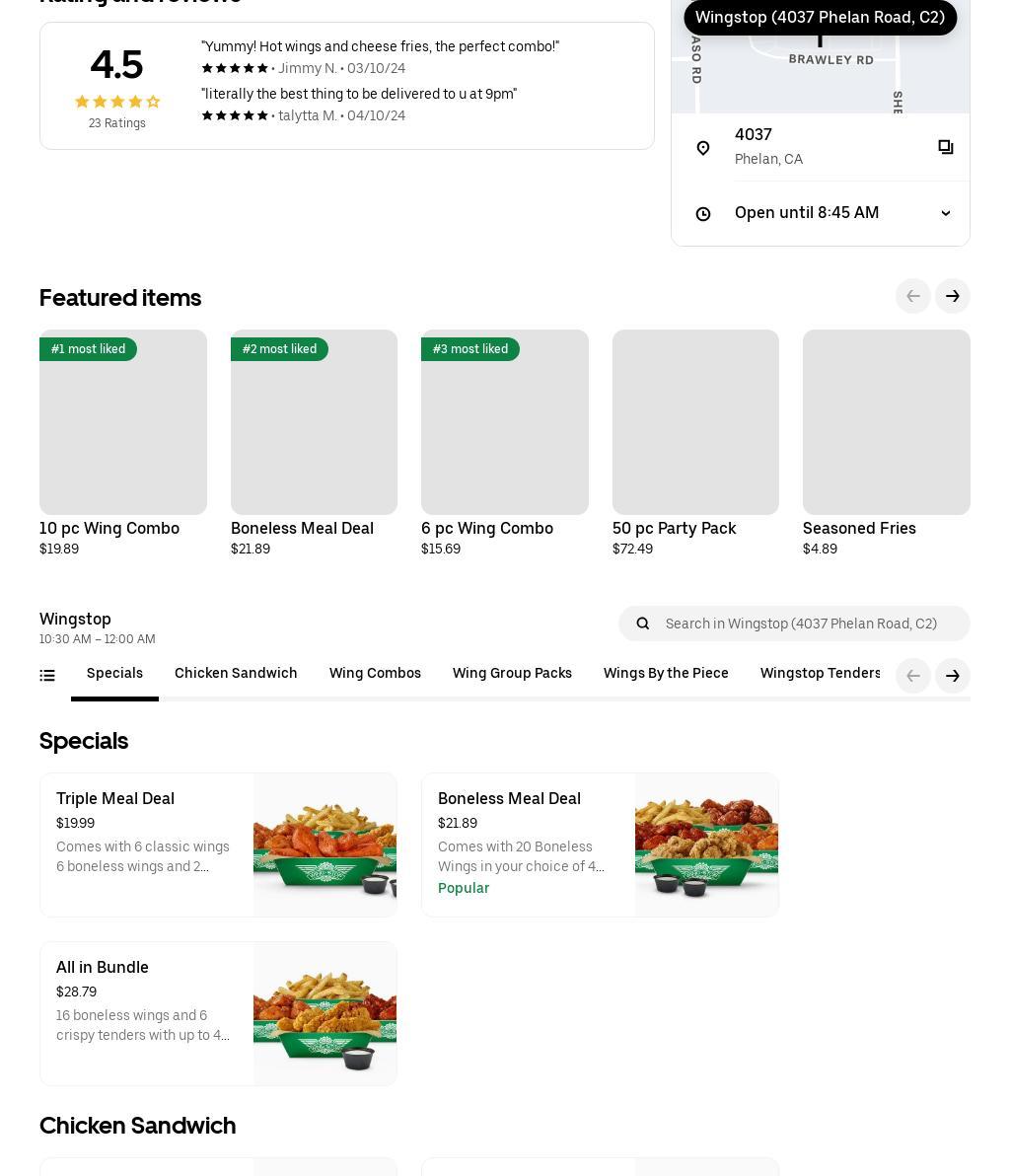This screenshot has height=1176, width=1010.
Task: Open the menu category list icon
Action: pyautogui.click(x=47, y=676)
